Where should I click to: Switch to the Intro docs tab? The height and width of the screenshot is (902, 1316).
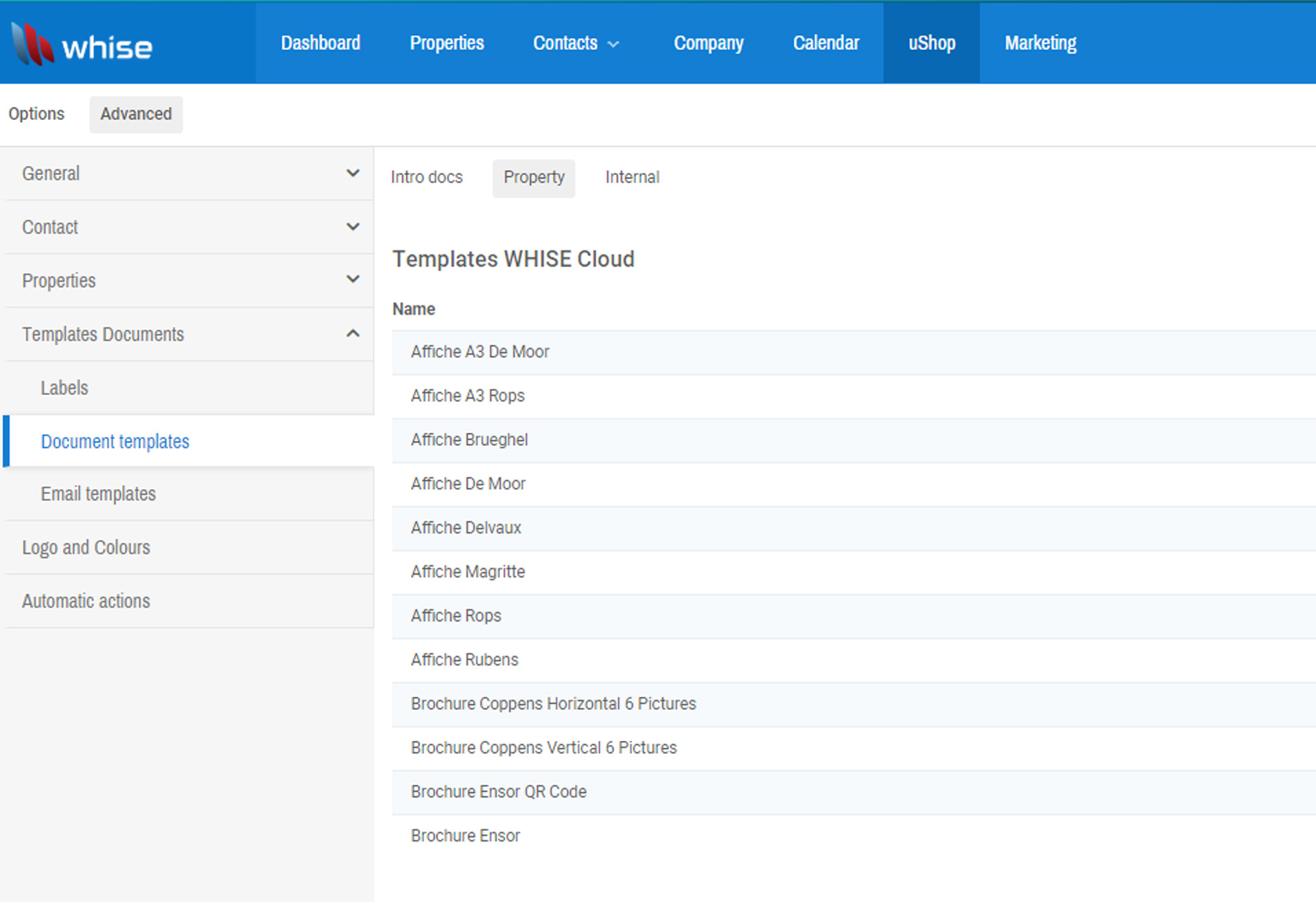point(427,178)
